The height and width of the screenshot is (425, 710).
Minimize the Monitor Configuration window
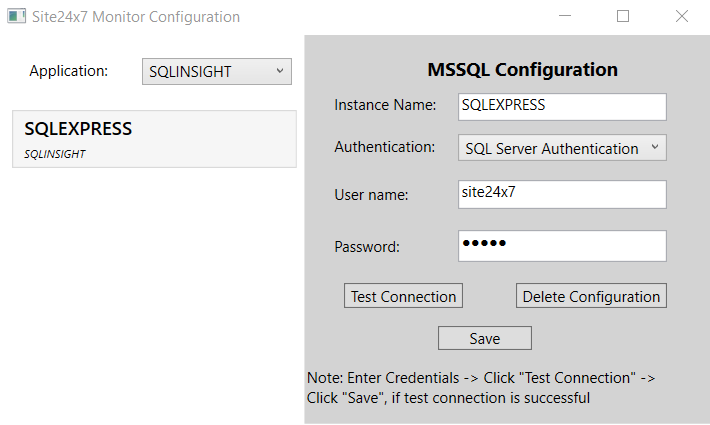tap(565, 16)
